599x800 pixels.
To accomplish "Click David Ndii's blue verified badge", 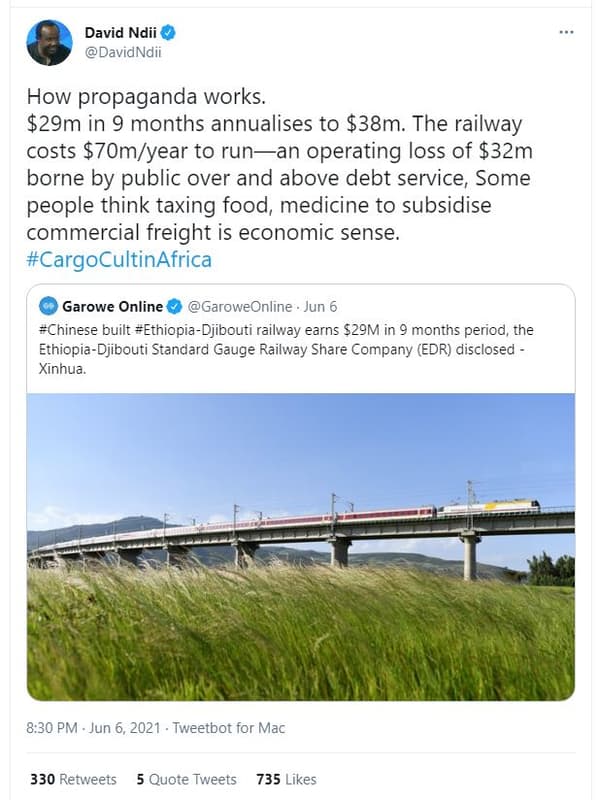I will [x=167, y=30].
